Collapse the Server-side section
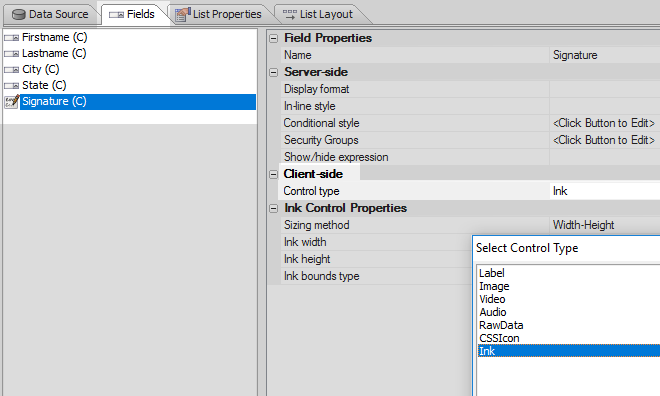 [274, 72]
